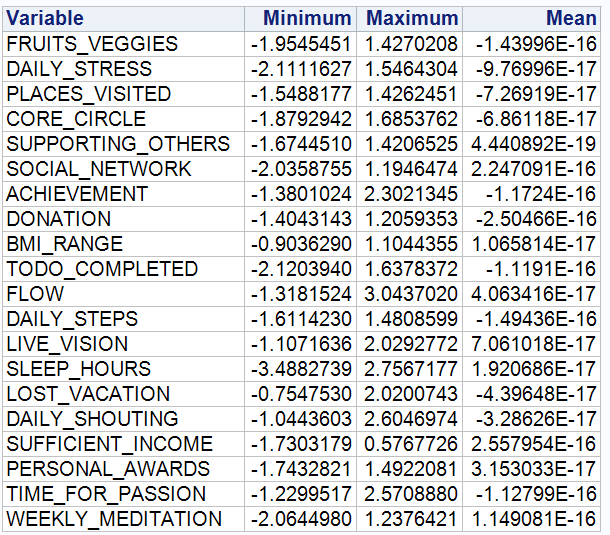Click minimum value -2.0358755
Image resolution: width=610 pixels, height=535 pixels.
tap(300, 169)
